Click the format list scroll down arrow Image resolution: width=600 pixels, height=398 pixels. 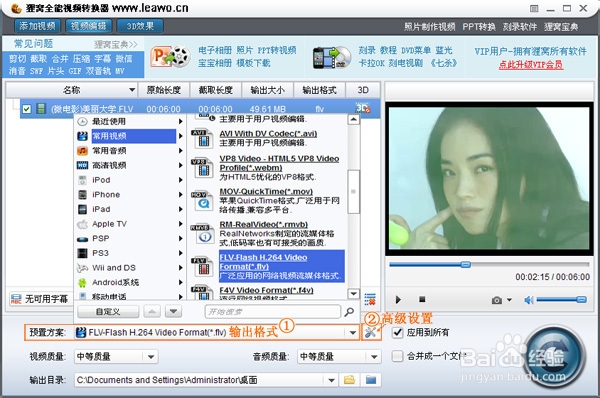(354, 294)
